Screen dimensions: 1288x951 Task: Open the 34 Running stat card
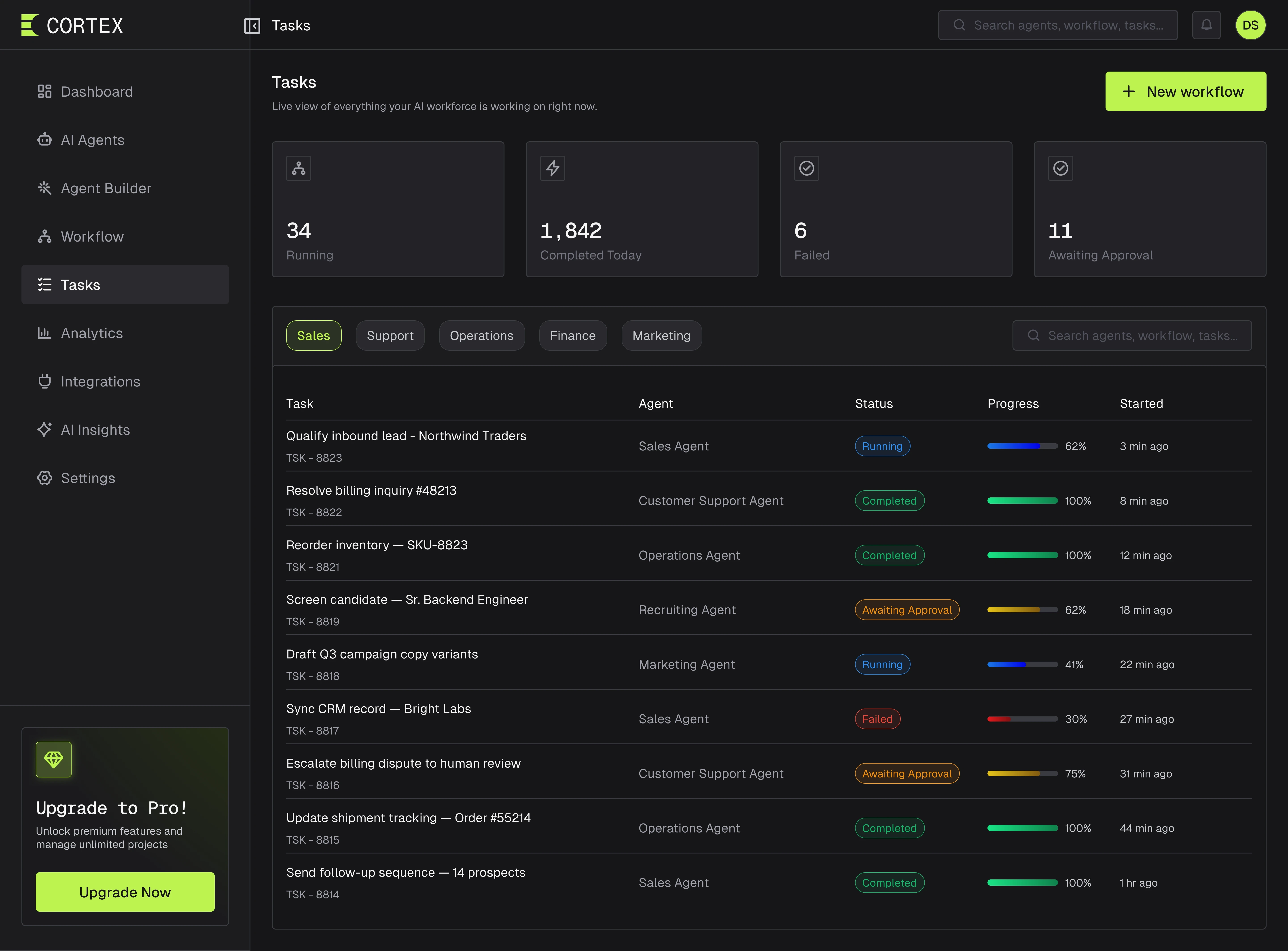click(388, 210)
